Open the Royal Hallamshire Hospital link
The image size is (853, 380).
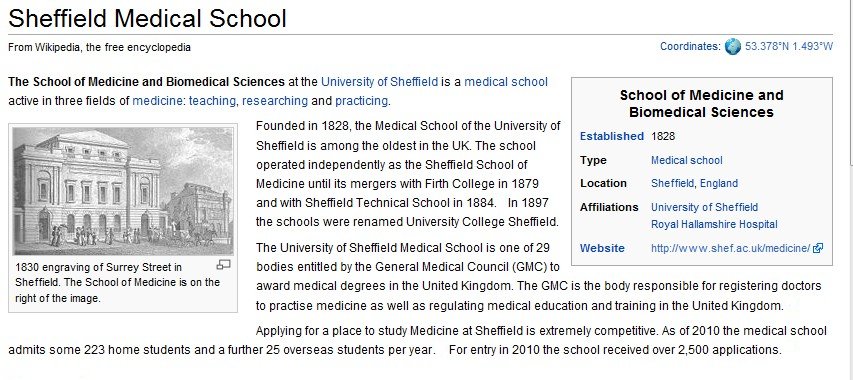click(x=714, y=225)
